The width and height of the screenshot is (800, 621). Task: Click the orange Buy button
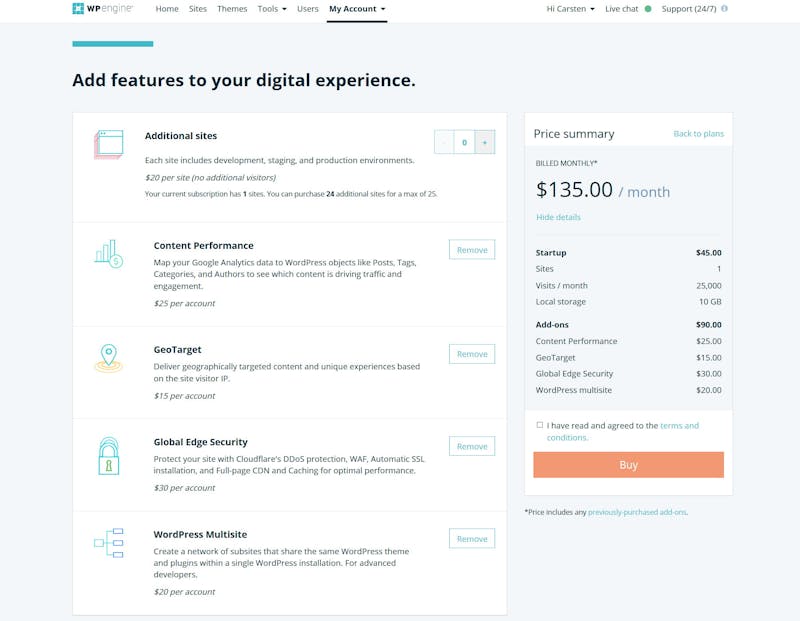click(629, 465)
